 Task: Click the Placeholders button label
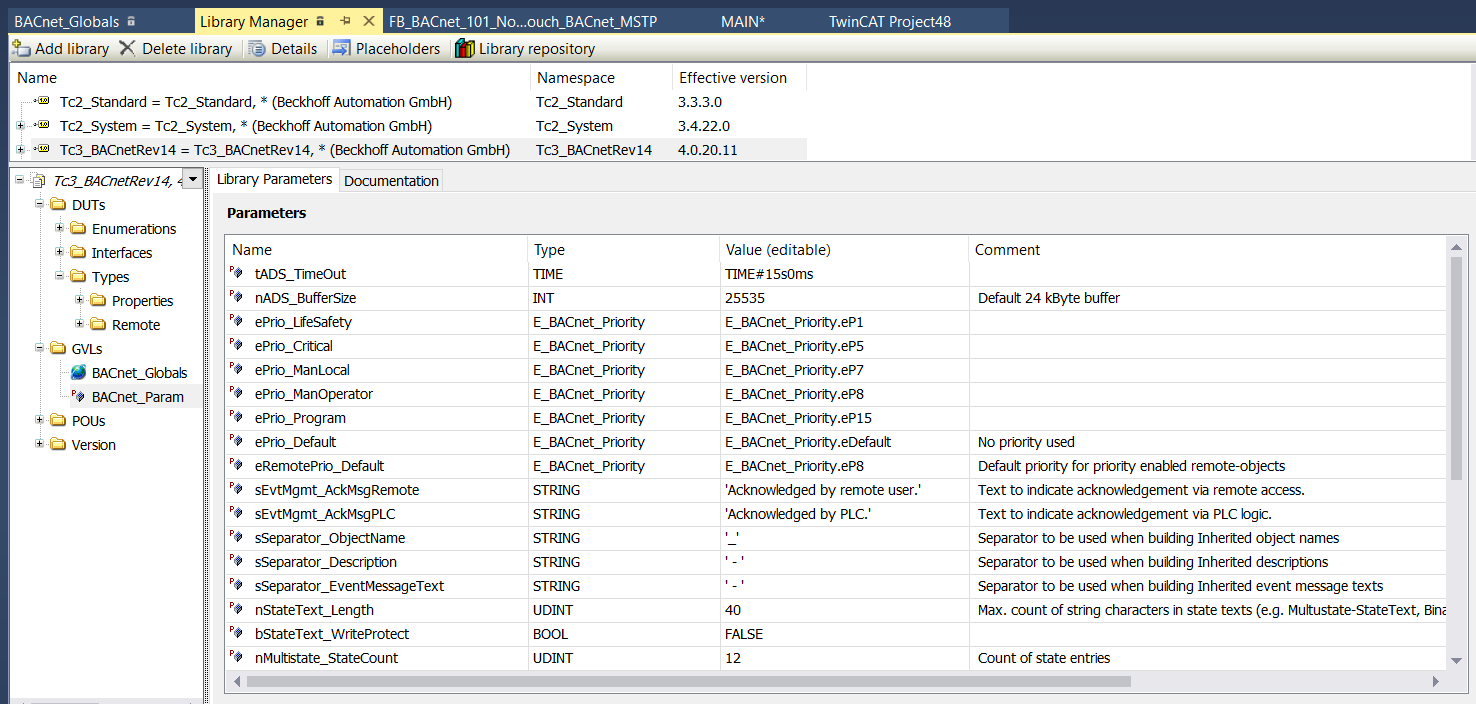click(398, 49)
